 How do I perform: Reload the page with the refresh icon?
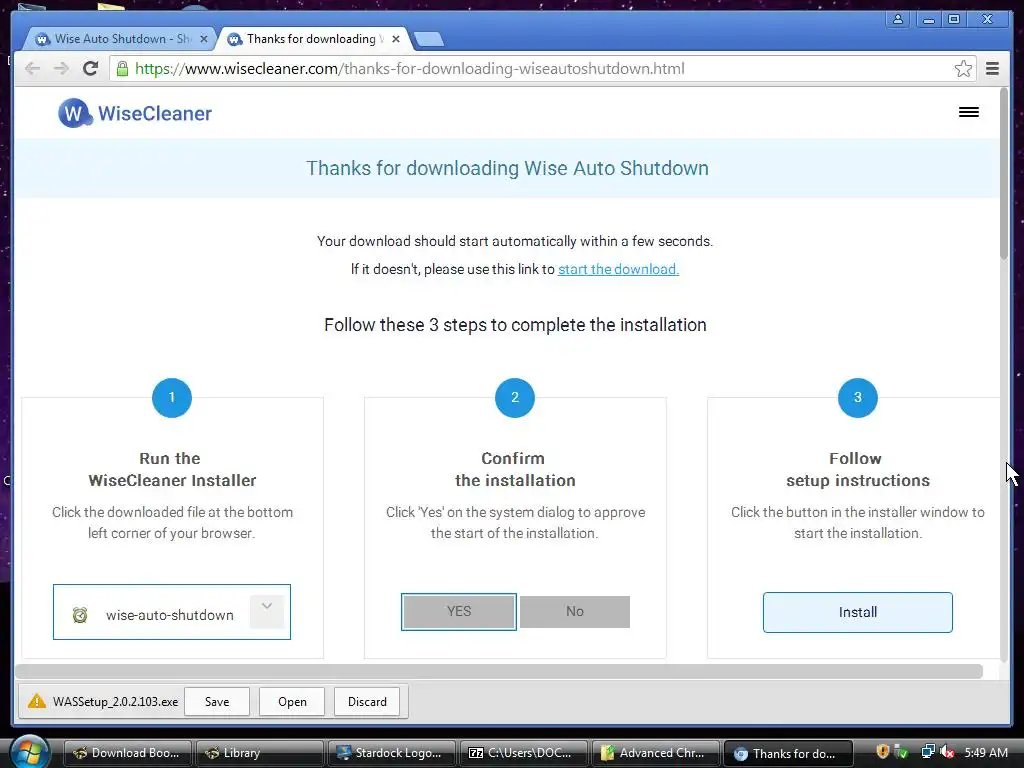[x=91, y=69]
